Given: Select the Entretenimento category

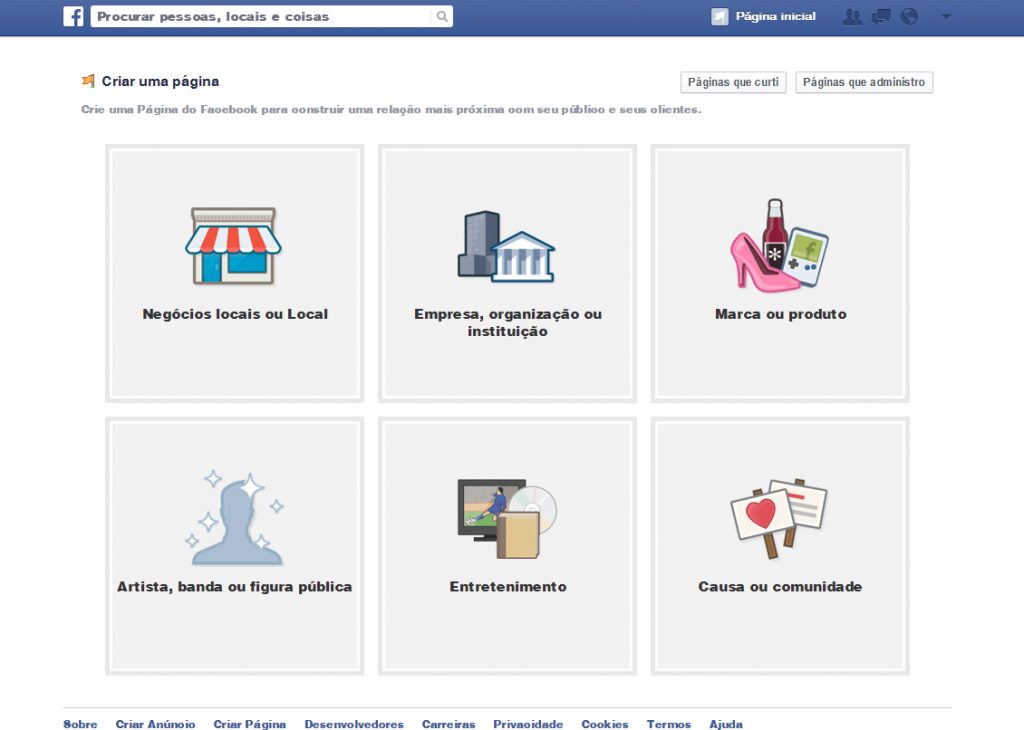Looking at the screenshot, I should [x=506, y=545].
